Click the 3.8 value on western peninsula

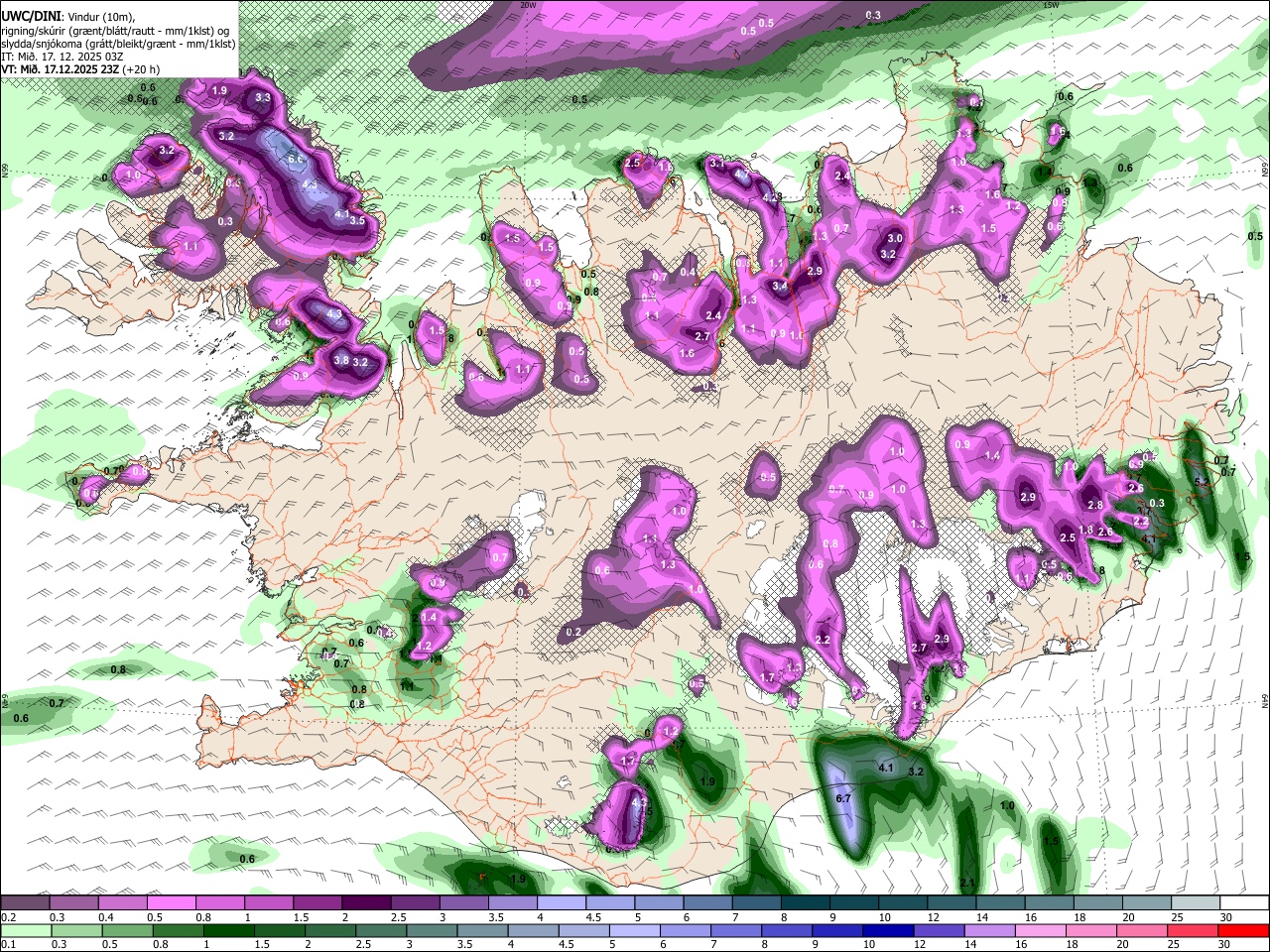click(x=341, y=360)
